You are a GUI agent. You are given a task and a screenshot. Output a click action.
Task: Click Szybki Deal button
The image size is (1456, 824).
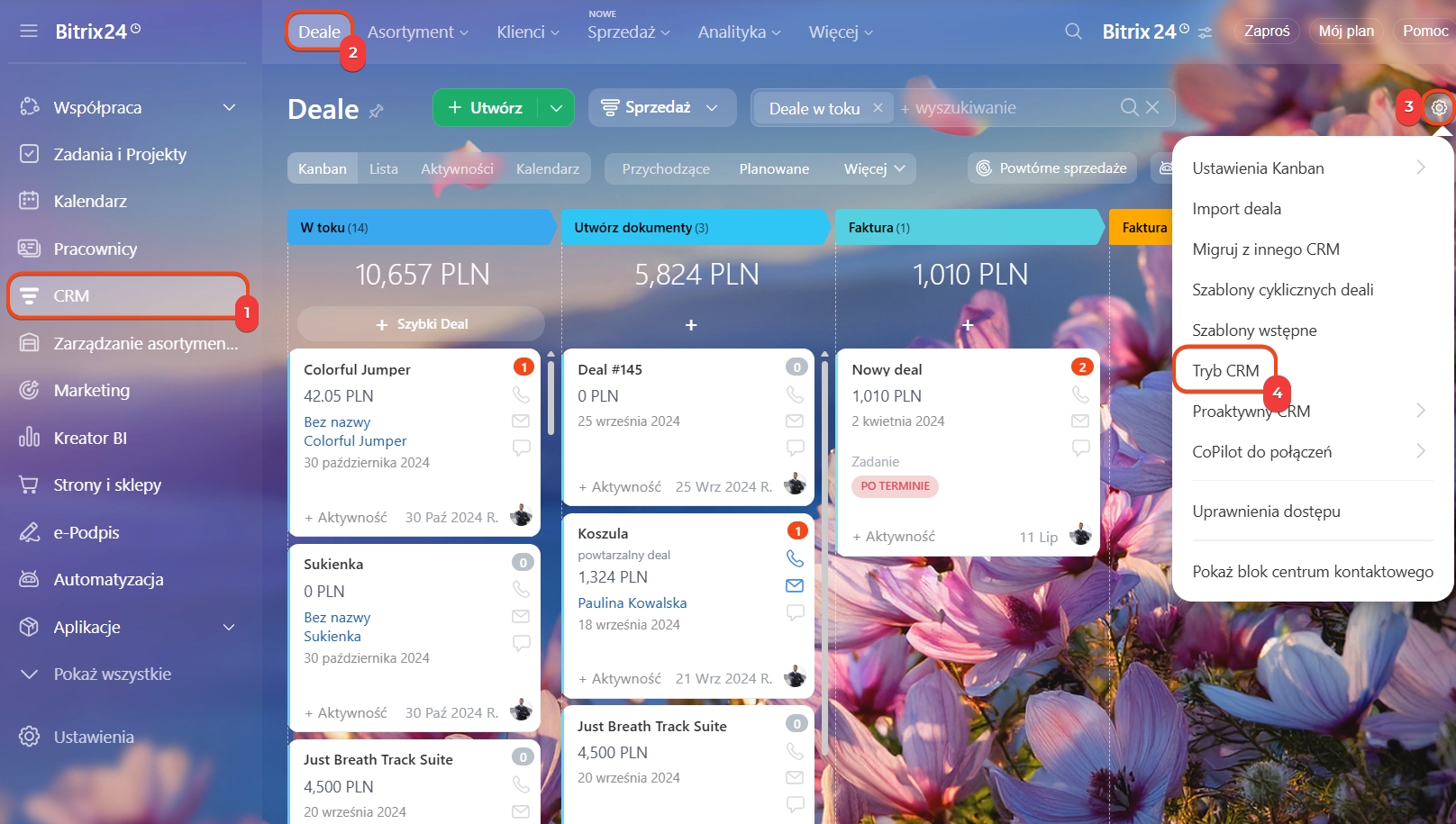(x=421, y=324)
